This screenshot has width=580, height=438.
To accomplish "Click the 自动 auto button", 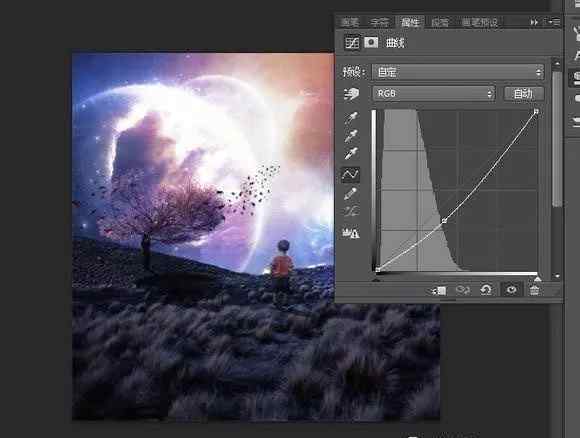I will pos(524,94).
